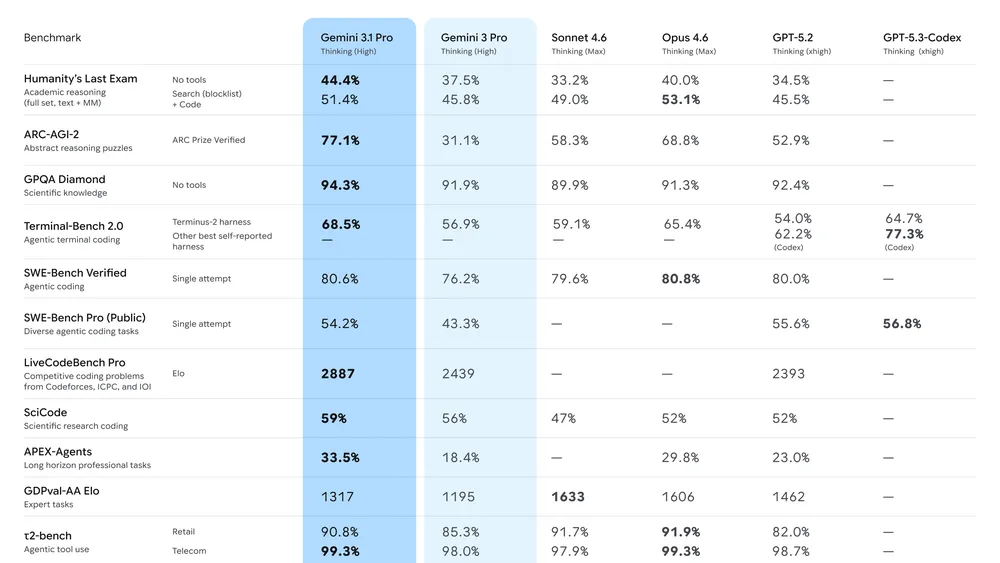Select the GPT-5.3-Codex column header
Image resolution: width=1000 pixels, height=563 pixels.
921,38
